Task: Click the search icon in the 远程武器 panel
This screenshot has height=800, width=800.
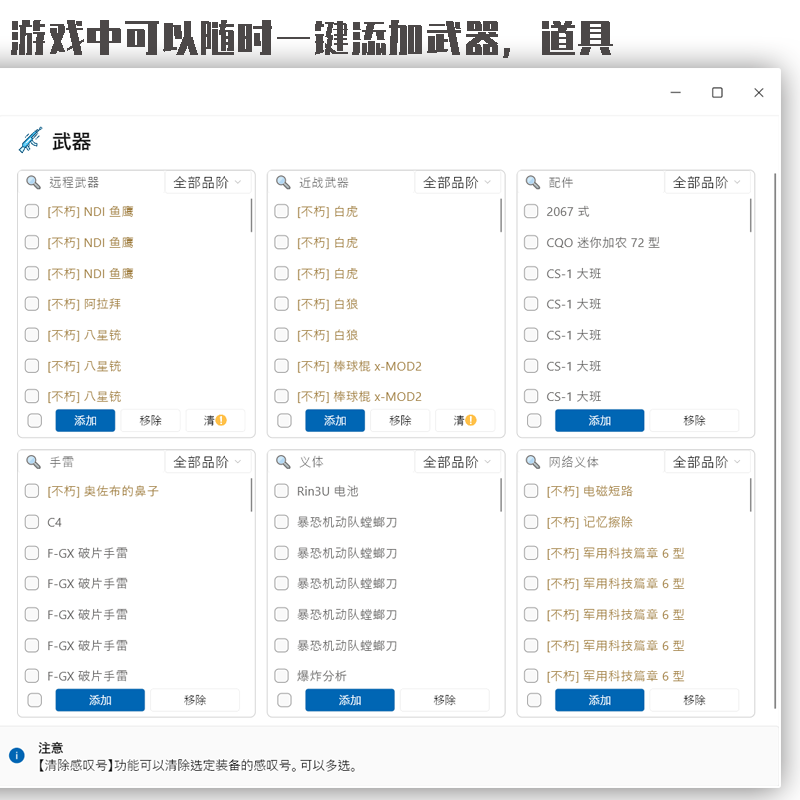Action: pyautogui.click(x=31, y=182)
